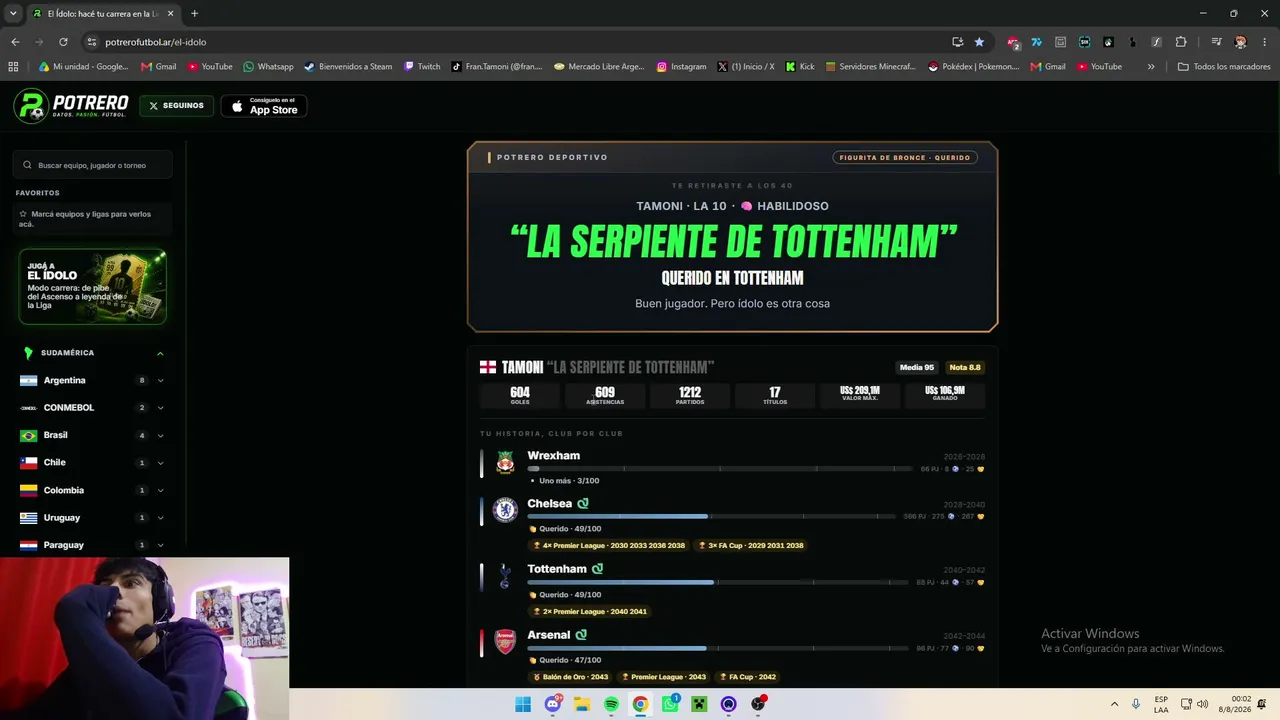Viewport: 1280px width, 720px height.
Task: Open the Chrome extensions puzzle icon
Action: coord(1181,42)
